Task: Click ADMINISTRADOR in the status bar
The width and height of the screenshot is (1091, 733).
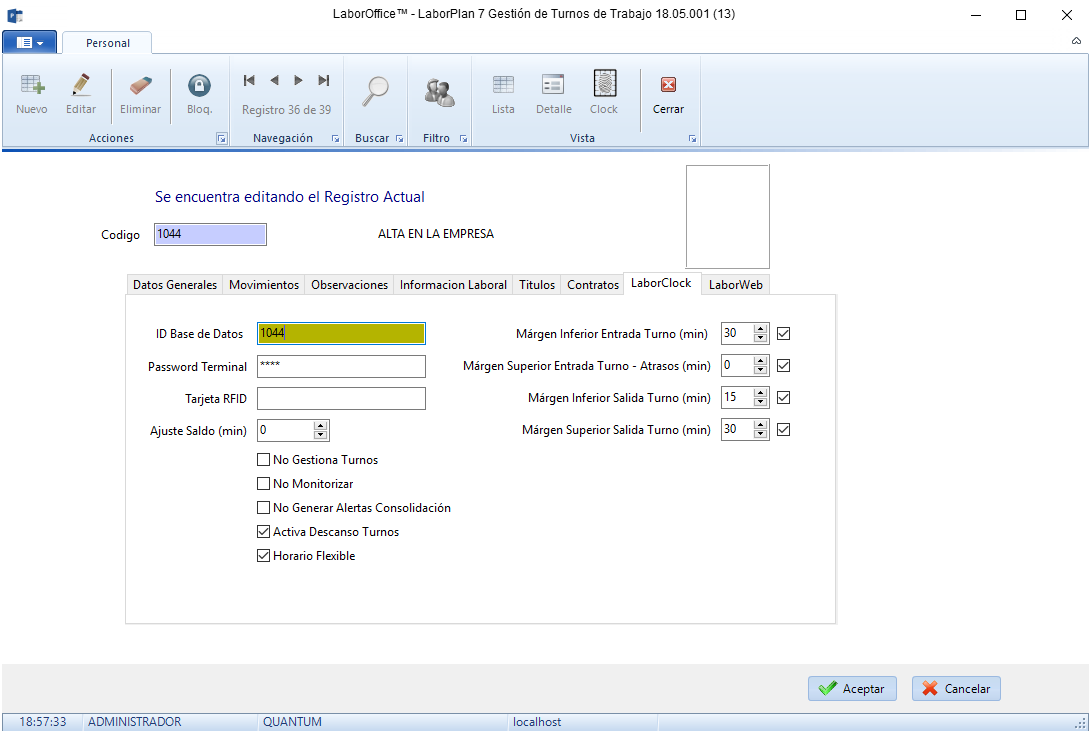Action: click(x=134, y=722)
